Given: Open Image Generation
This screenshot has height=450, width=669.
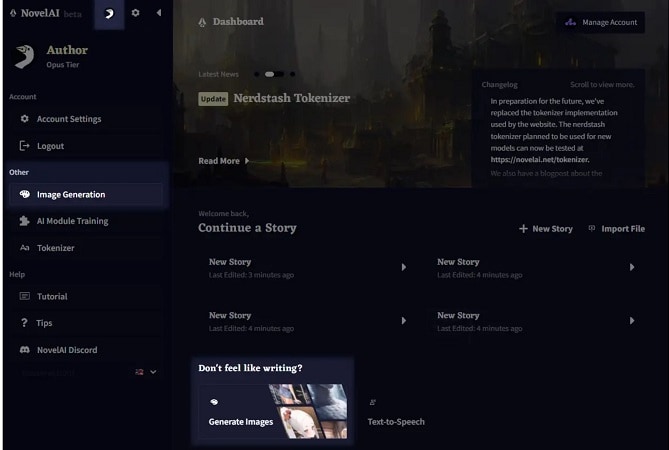Looking at the screenshot, I should pos(85,195).
